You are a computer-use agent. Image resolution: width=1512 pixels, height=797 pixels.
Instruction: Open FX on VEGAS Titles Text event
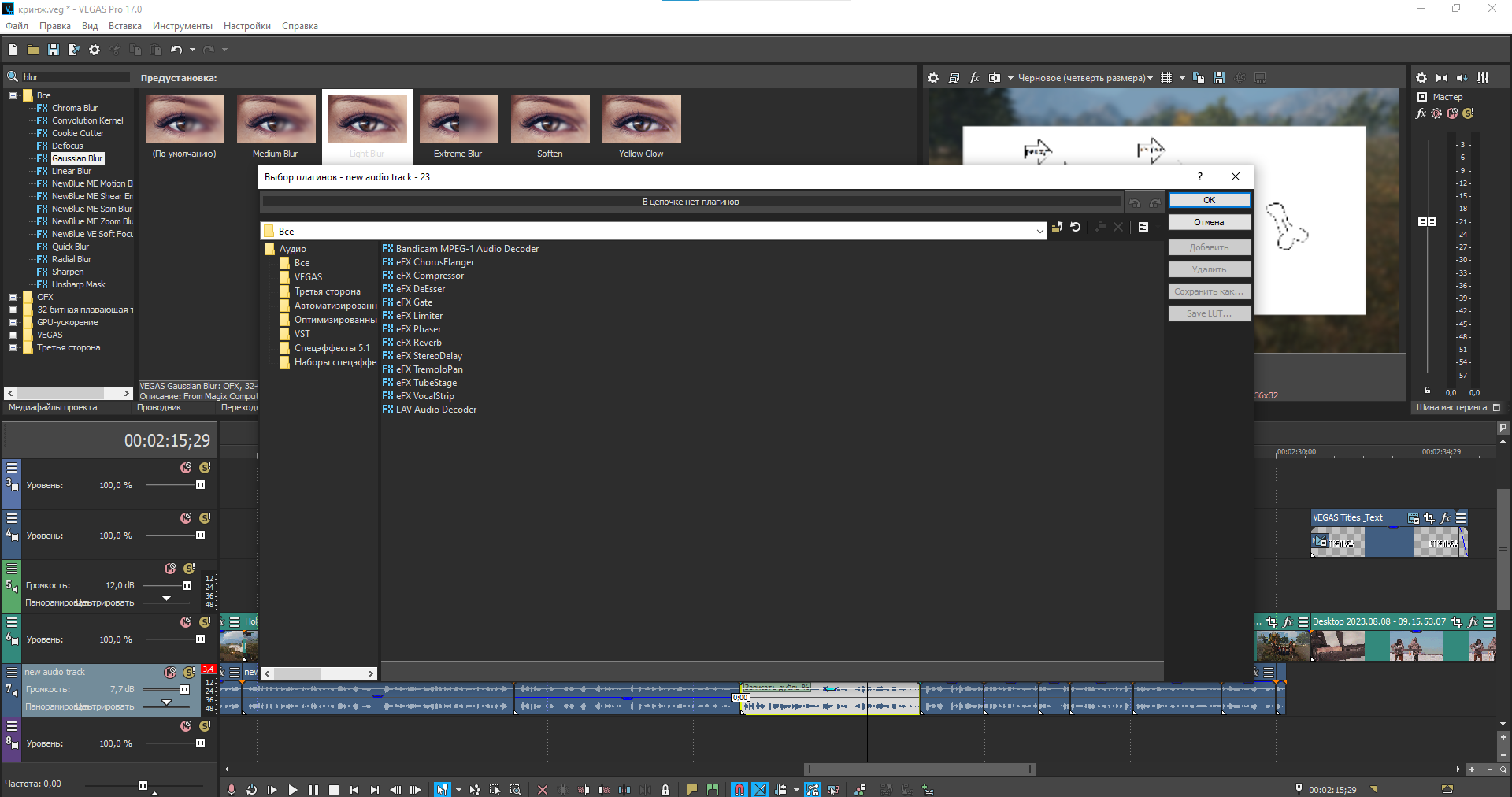click(1446, 517)
